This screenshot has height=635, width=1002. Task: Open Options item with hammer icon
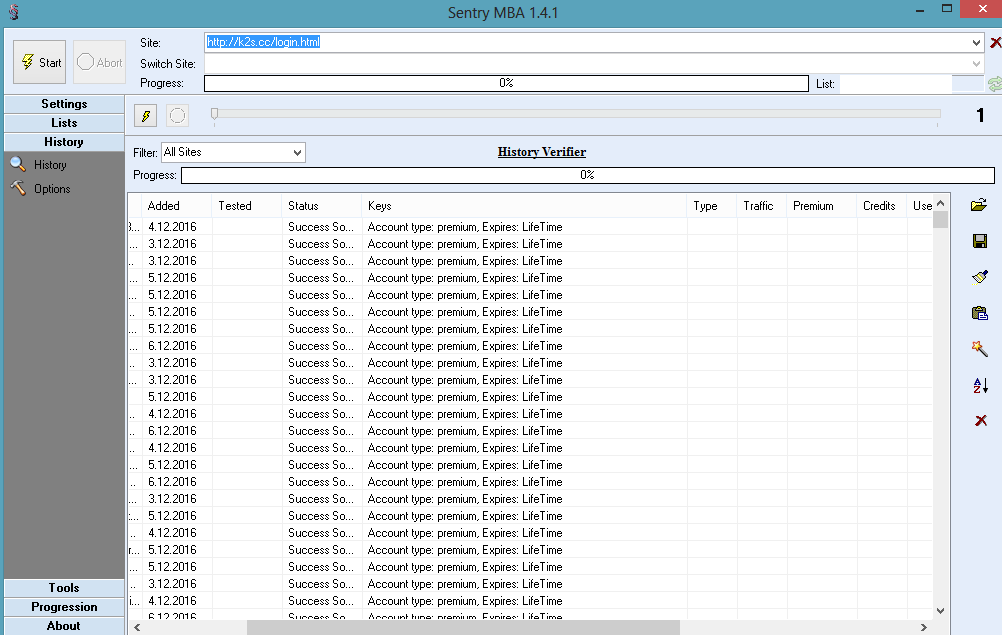point(40,188)
